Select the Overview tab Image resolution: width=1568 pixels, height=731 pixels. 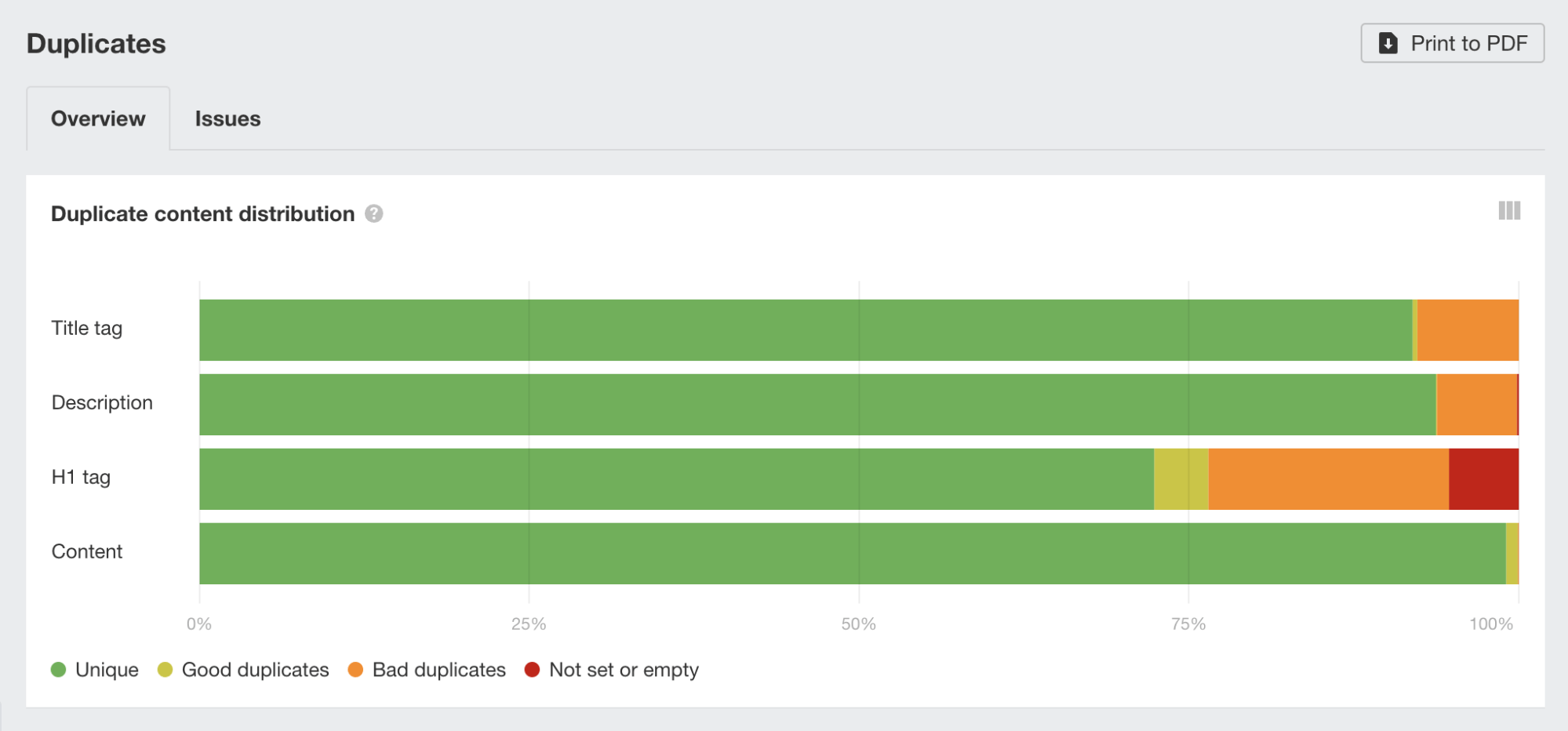tap(98, 118)
